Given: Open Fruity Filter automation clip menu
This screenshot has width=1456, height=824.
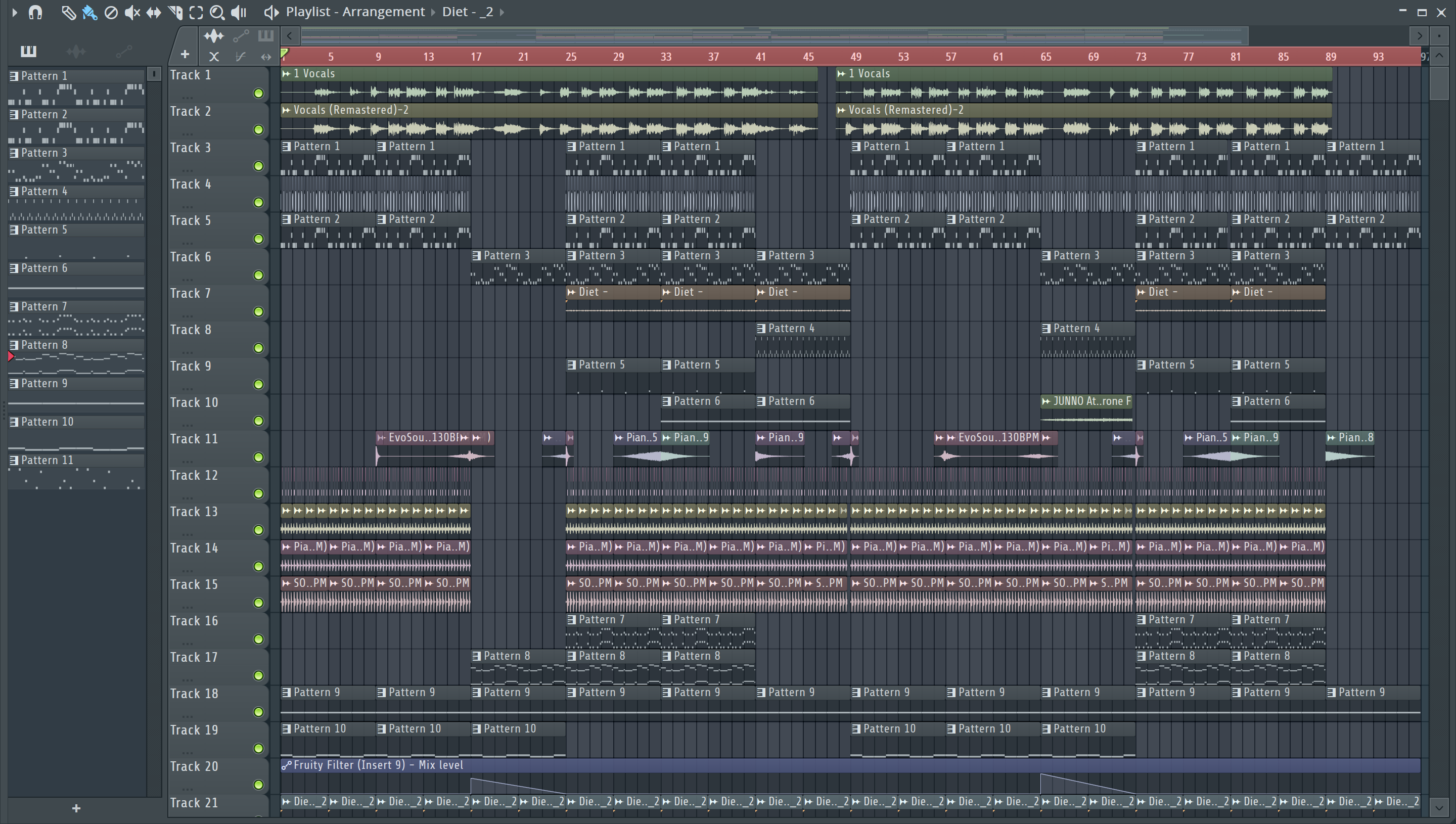Looking at the screenshot, I should tap(286, 765).
